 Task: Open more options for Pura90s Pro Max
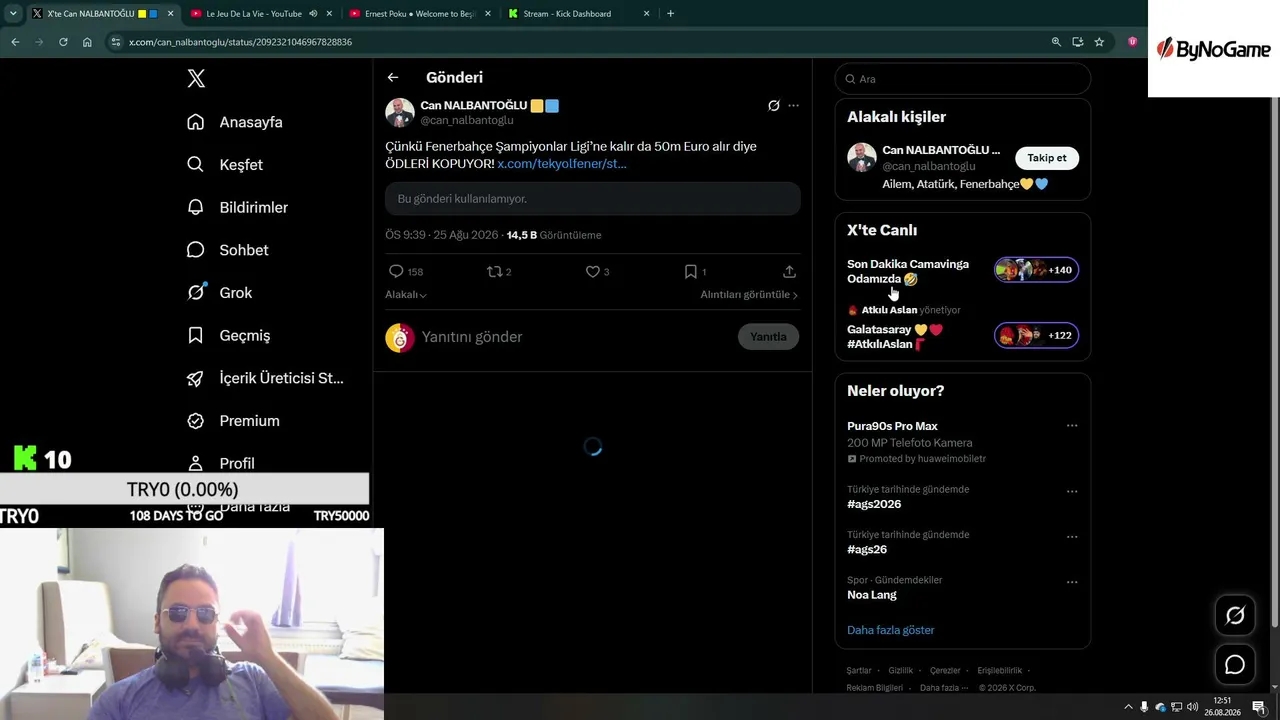(1072, 426)
